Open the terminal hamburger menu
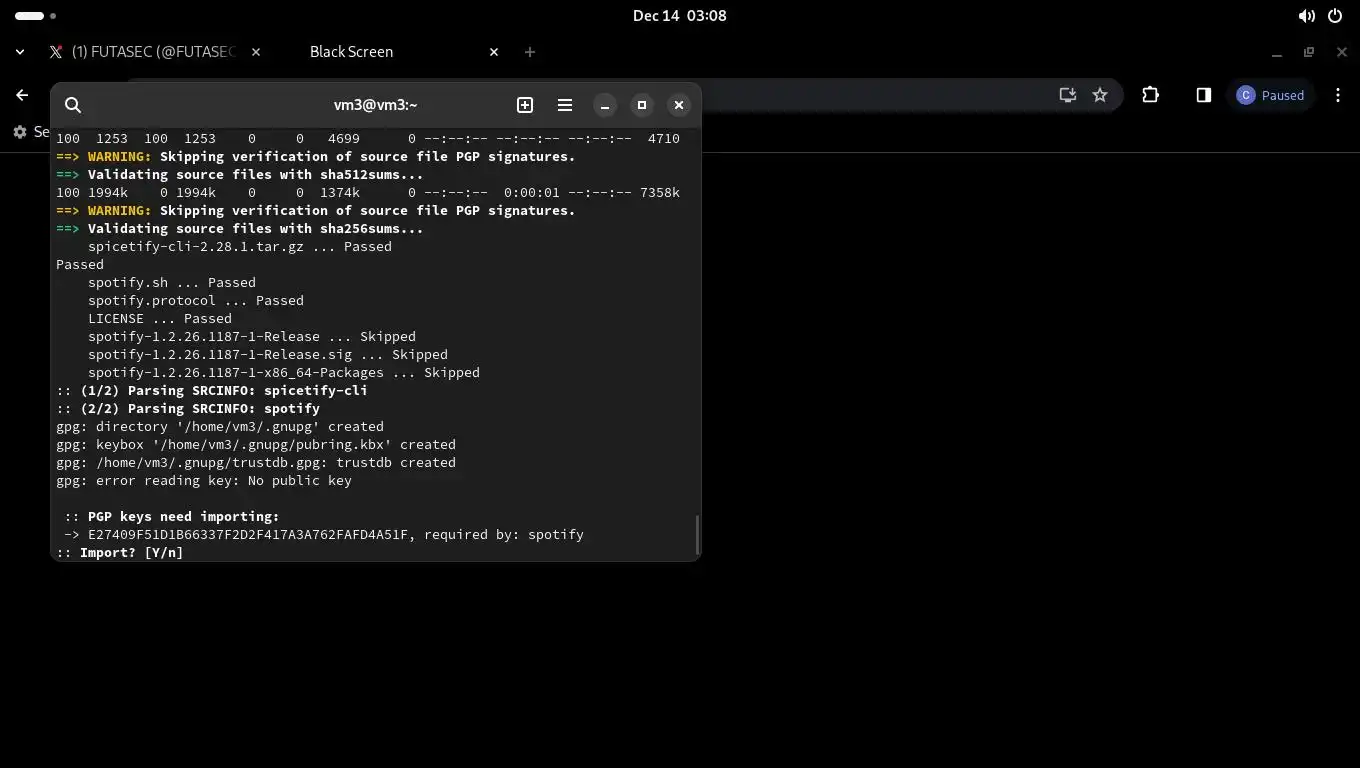Image resolution: width=1360 pixels, height=768 pixels. click(565, 105)
